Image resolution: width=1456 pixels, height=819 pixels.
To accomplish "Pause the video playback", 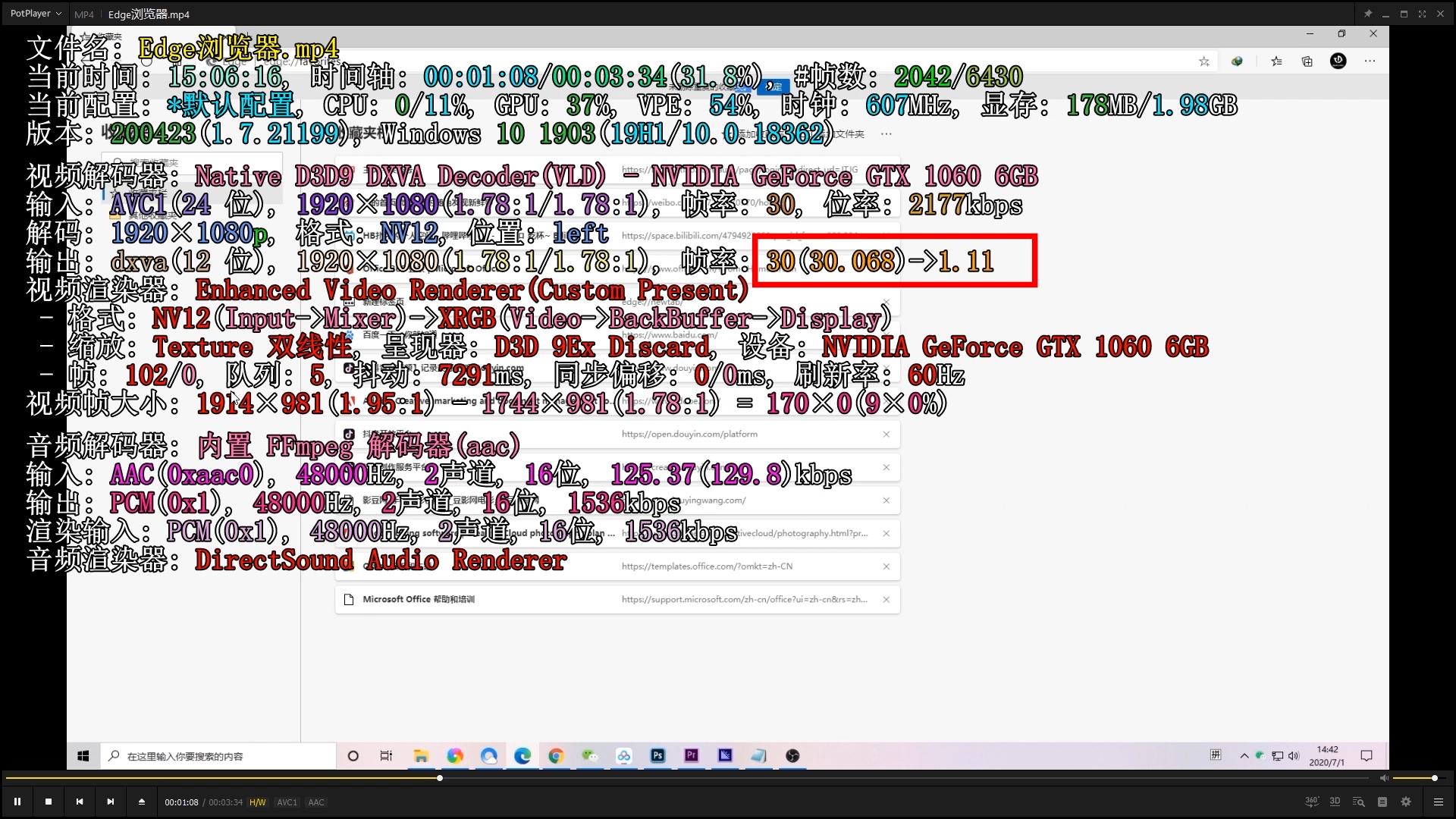I will (17, 802).
